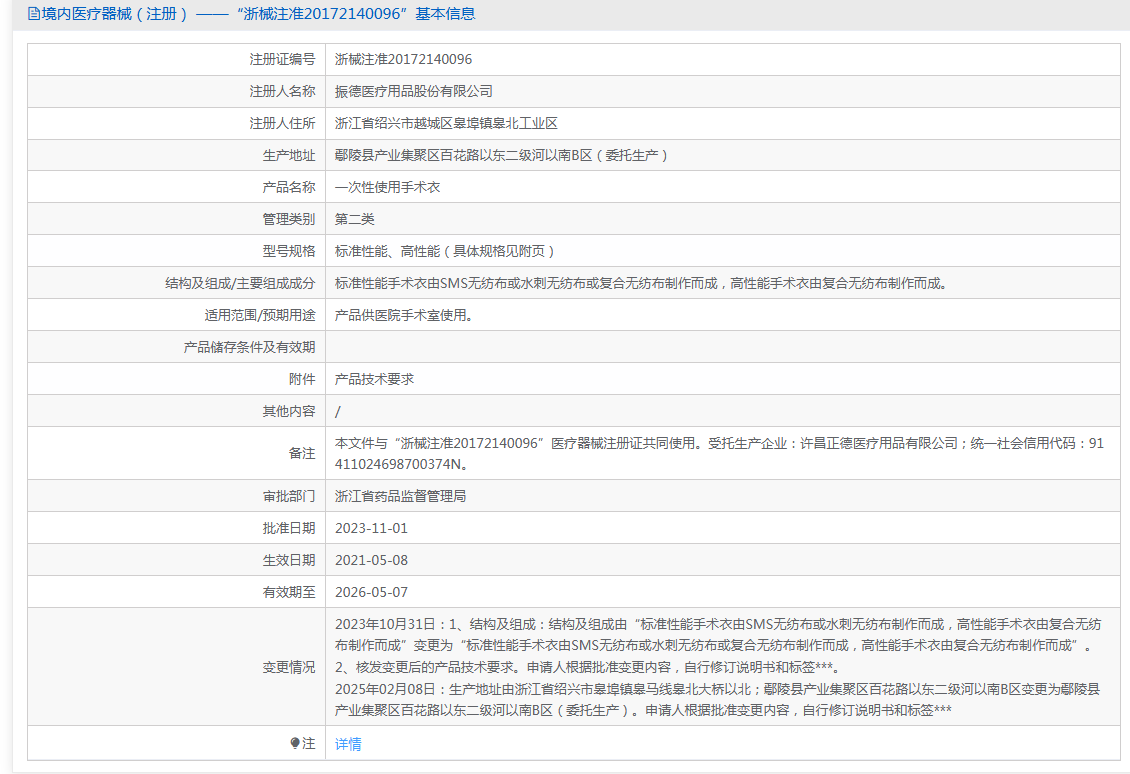Screen dimensions: 1130x774
Task: Click the document icon before the page title
Action: pos(34,14)
